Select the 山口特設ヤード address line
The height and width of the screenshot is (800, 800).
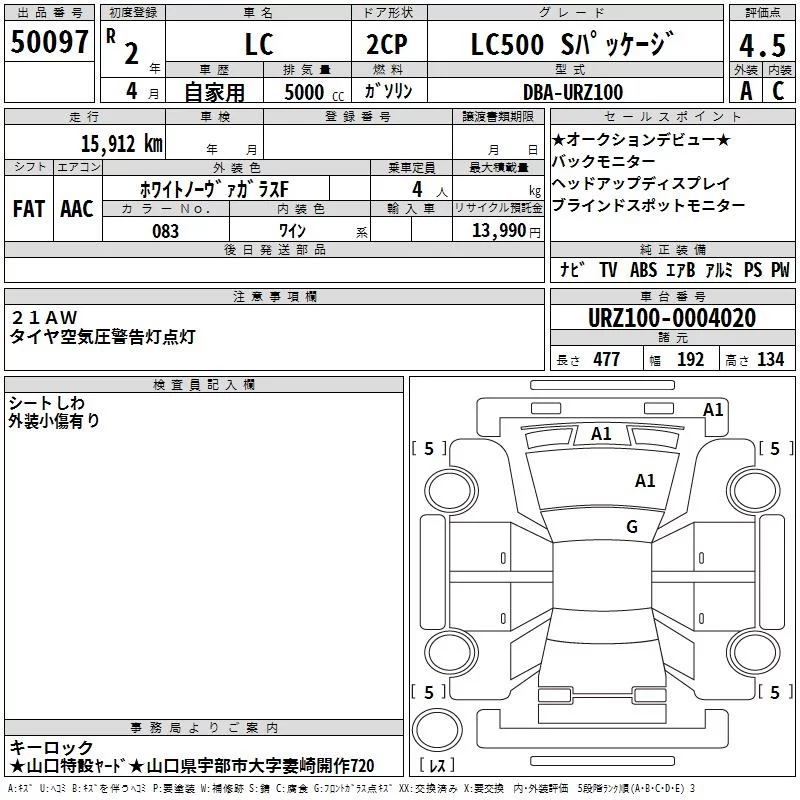point(192,766)
